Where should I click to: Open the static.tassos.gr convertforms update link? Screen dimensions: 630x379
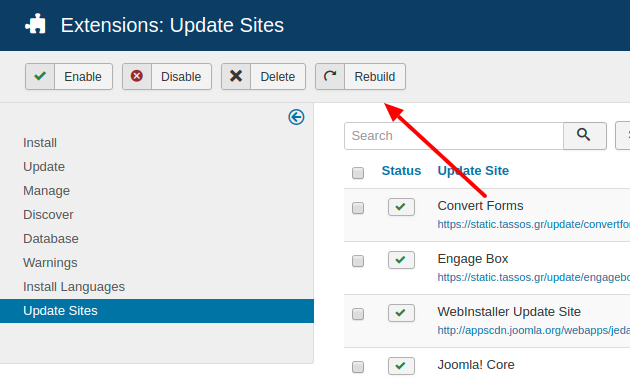coord(534,224)
